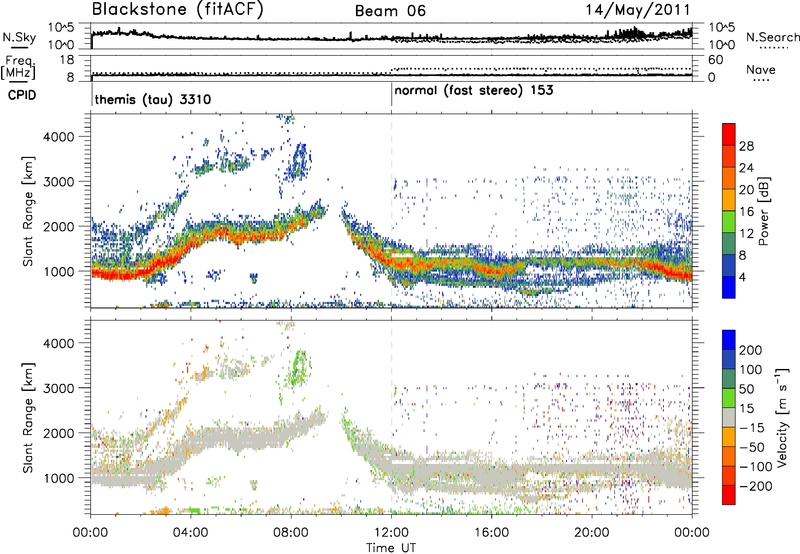Click the 'Freq. [MHz]' axis label
Screen dimensions: 800x554
[x=18, y=67]
